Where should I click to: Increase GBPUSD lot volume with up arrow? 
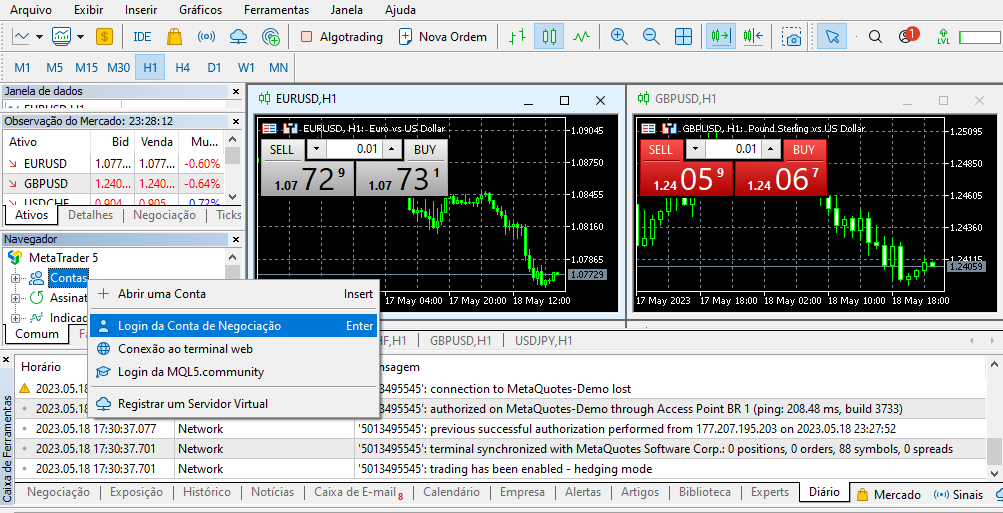tap(773, 150)
